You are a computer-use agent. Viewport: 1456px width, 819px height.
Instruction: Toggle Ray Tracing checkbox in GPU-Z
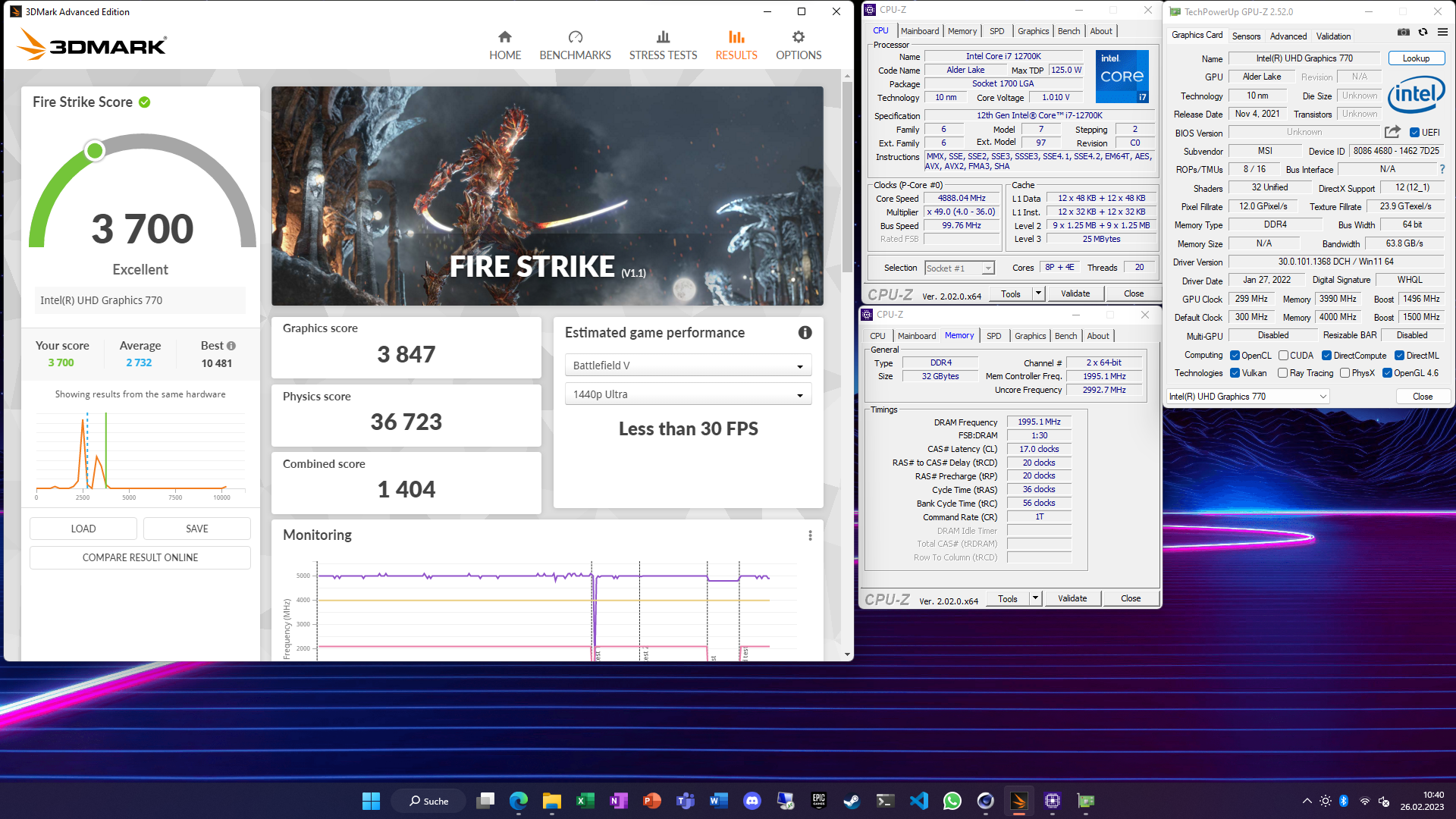(x=1282, y=373)
